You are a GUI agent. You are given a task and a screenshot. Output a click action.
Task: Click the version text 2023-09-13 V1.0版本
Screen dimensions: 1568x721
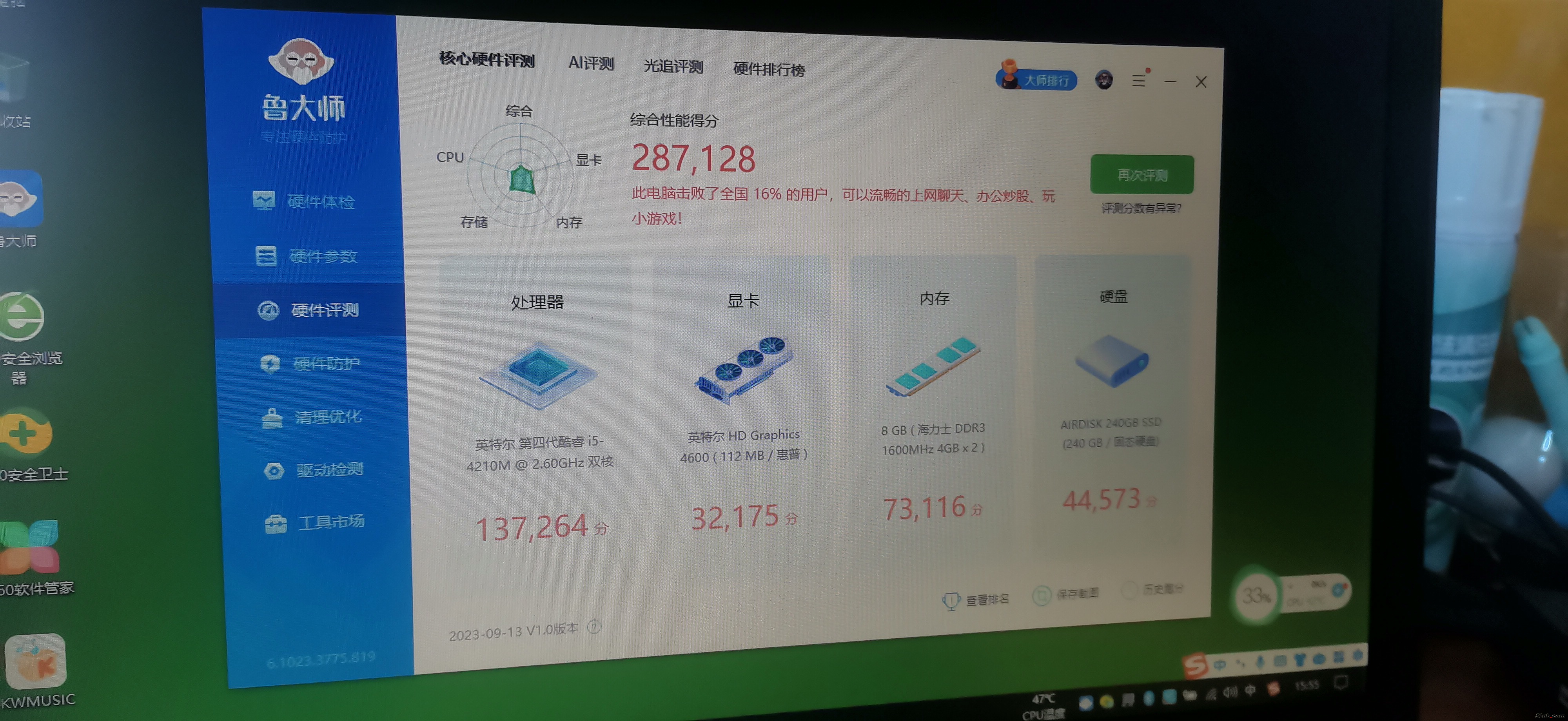click(513, 632)
